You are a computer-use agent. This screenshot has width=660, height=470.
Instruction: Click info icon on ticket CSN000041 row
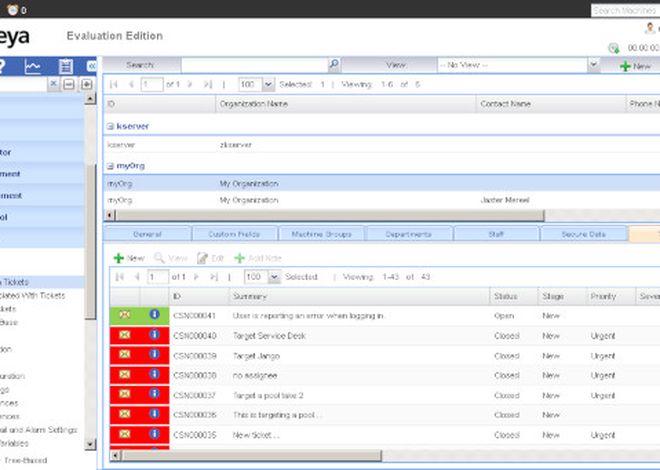pyautogui.click(x=154, y=314)
